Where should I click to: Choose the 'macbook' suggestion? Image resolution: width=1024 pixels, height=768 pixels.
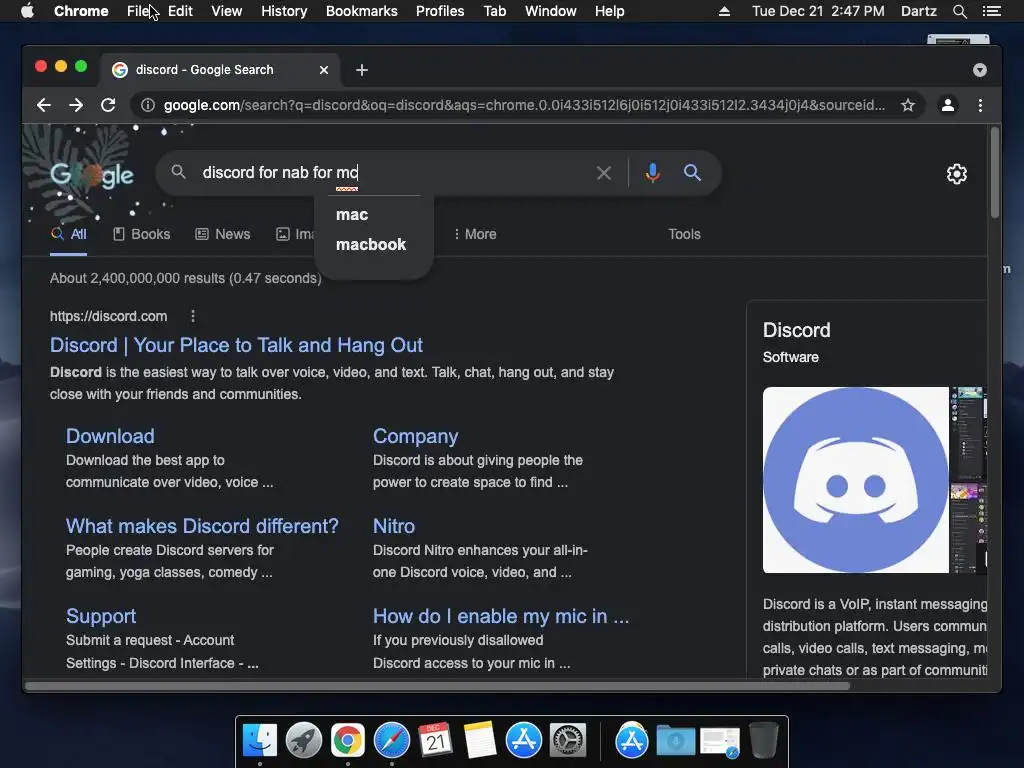[371, 245]
